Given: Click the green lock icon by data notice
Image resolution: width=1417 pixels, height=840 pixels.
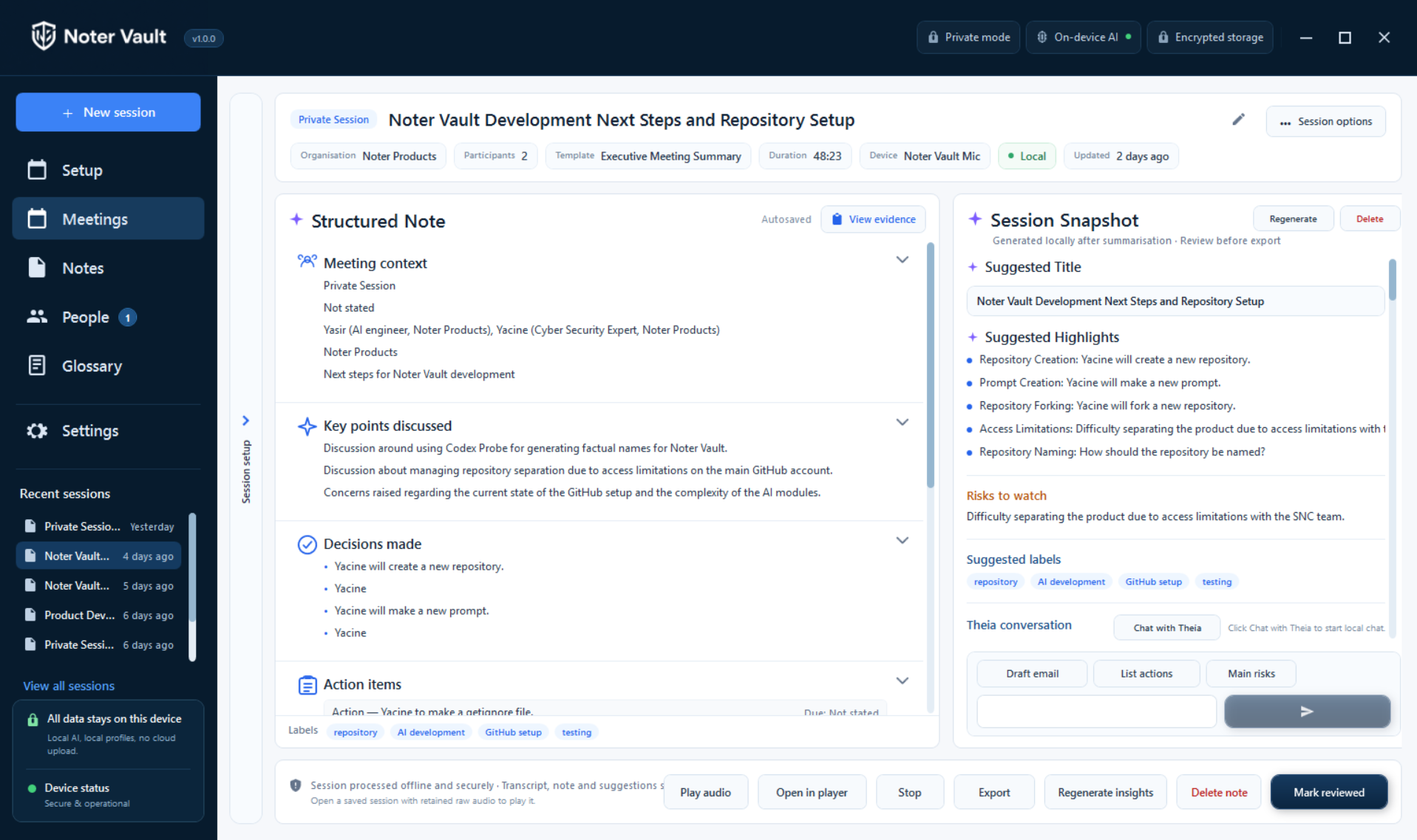Looking at the screenshot, I should click(33, 720).
